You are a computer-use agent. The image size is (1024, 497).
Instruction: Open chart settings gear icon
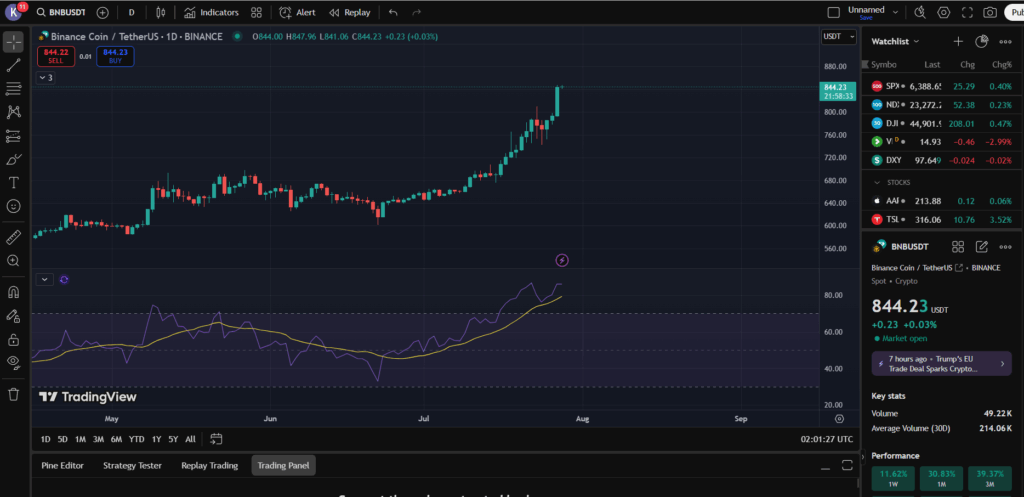(x=943, y=13)
